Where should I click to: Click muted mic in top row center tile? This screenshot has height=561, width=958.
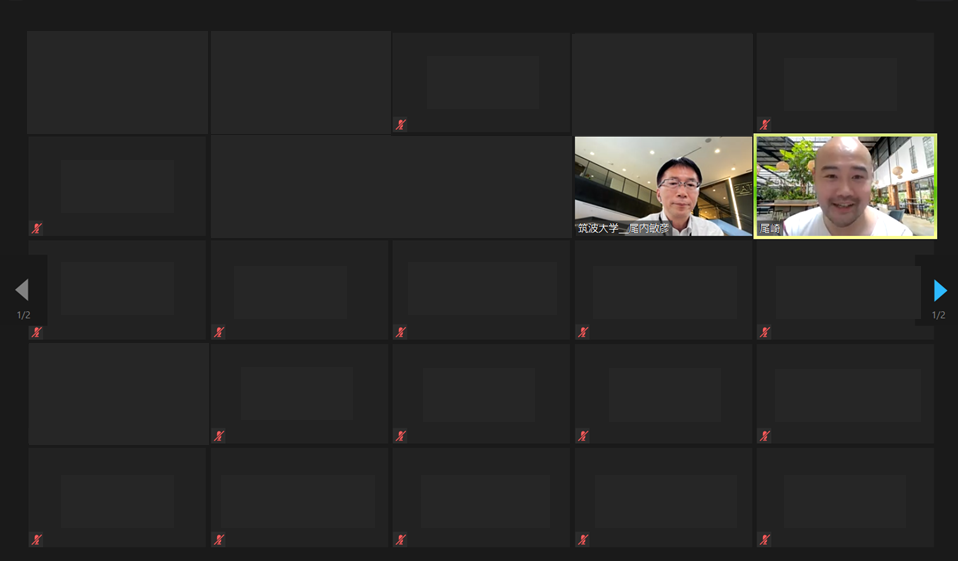[400, 125]
